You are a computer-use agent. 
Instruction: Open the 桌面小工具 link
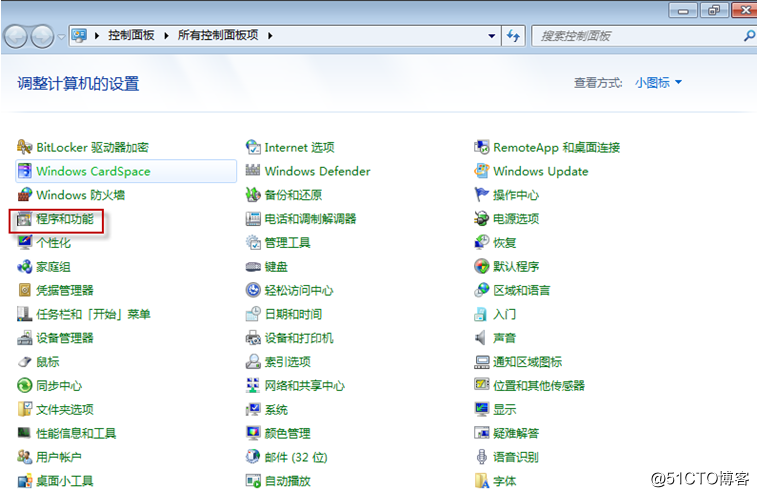coord(64,481)
